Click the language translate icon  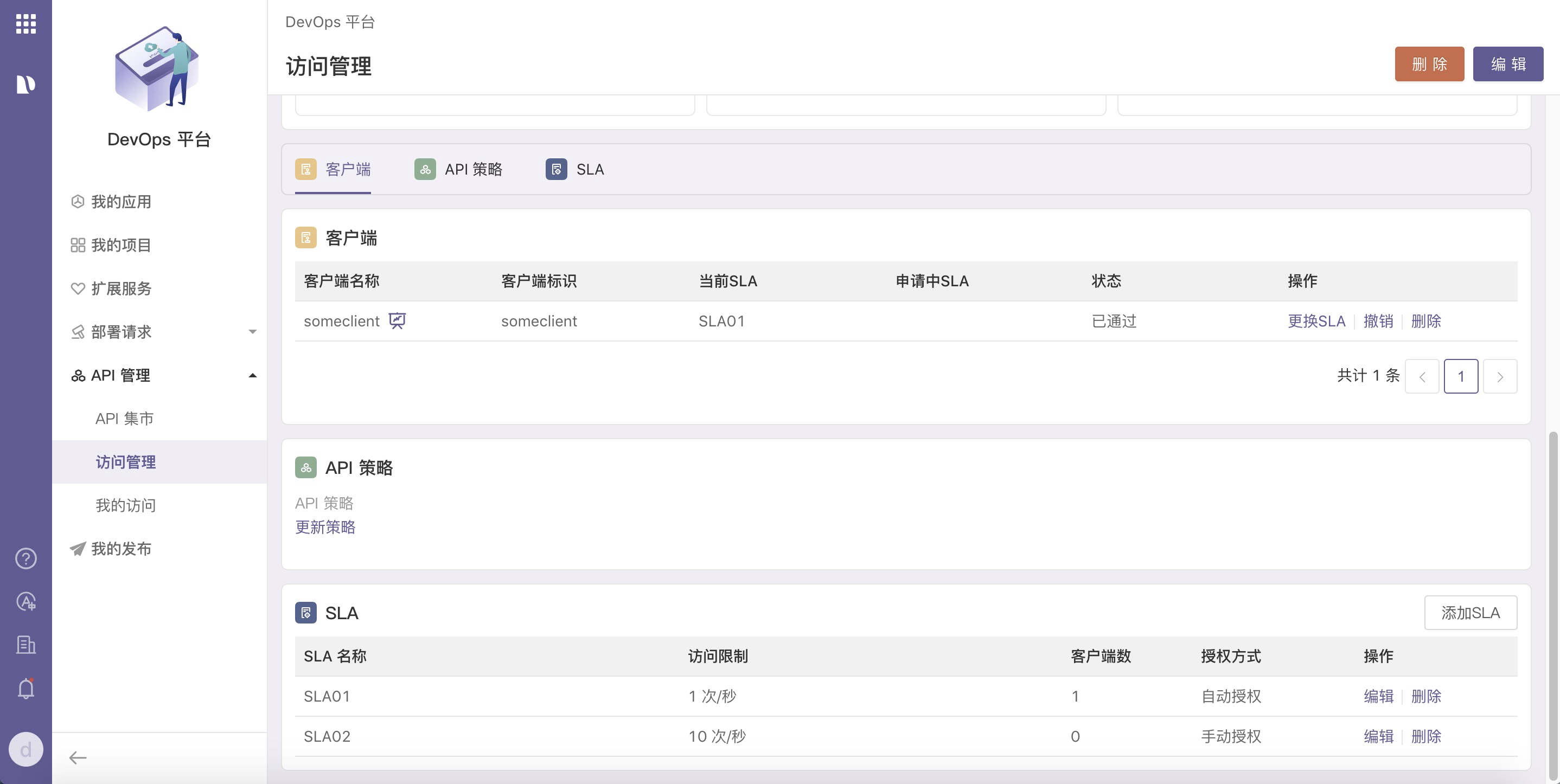coord(25,602)
